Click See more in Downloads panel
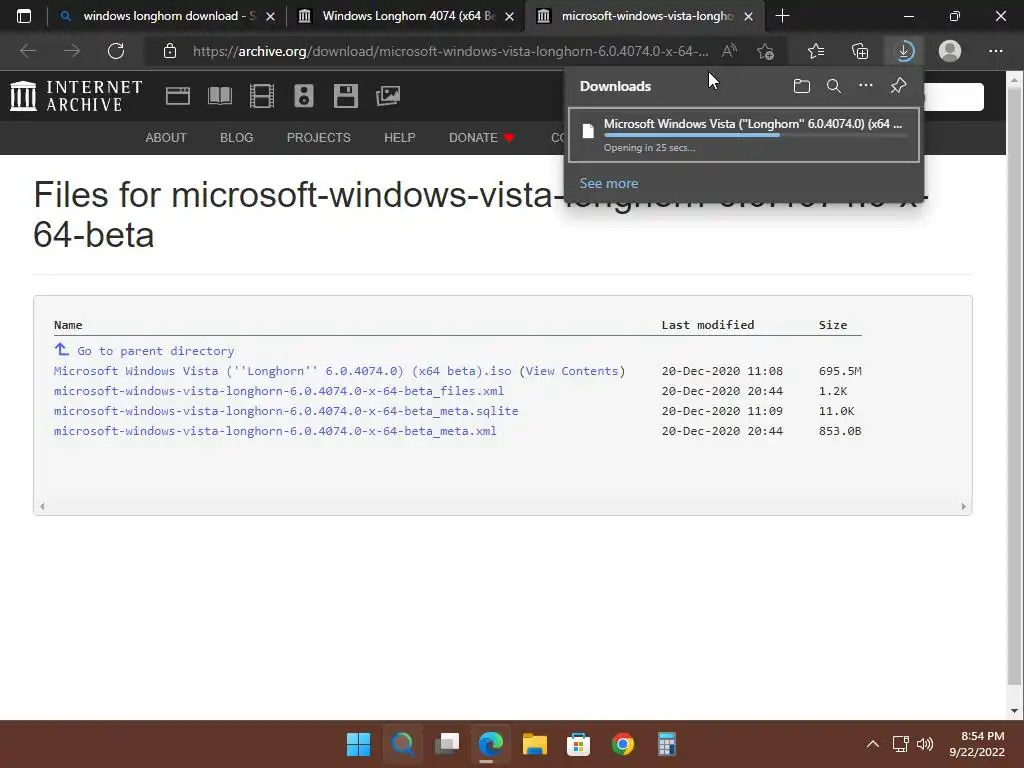Image resolution: width=1024 pixels, height=768 pixels. (x=609, y=184)
